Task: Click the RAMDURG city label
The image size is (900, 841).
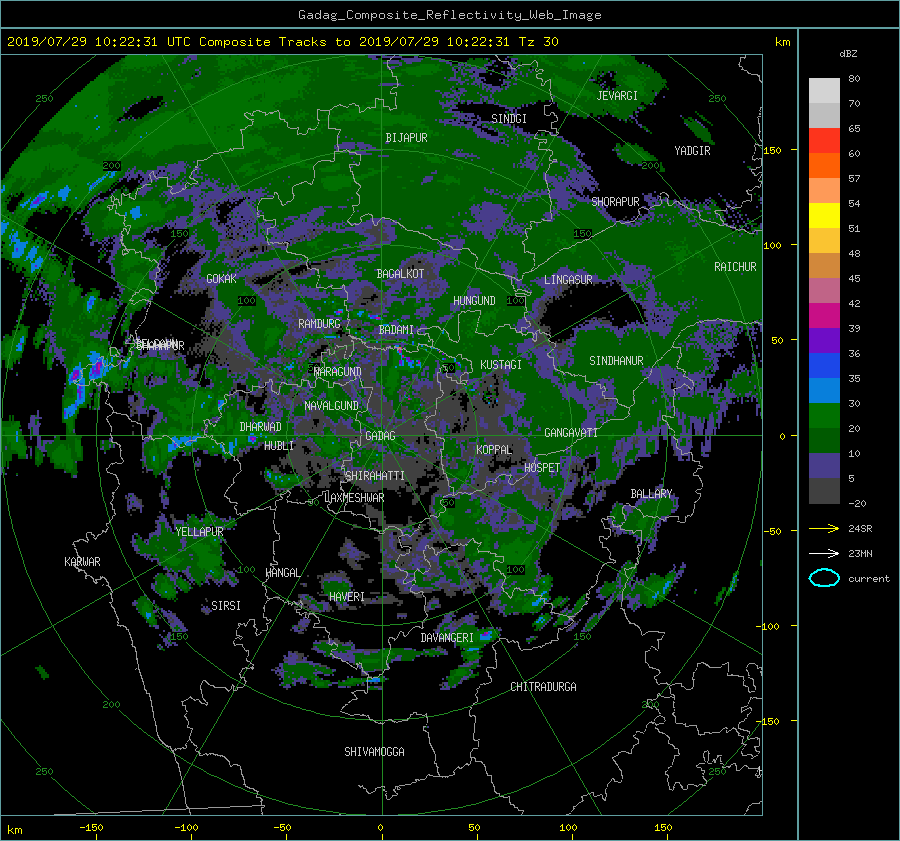Action: coord(319,324)
